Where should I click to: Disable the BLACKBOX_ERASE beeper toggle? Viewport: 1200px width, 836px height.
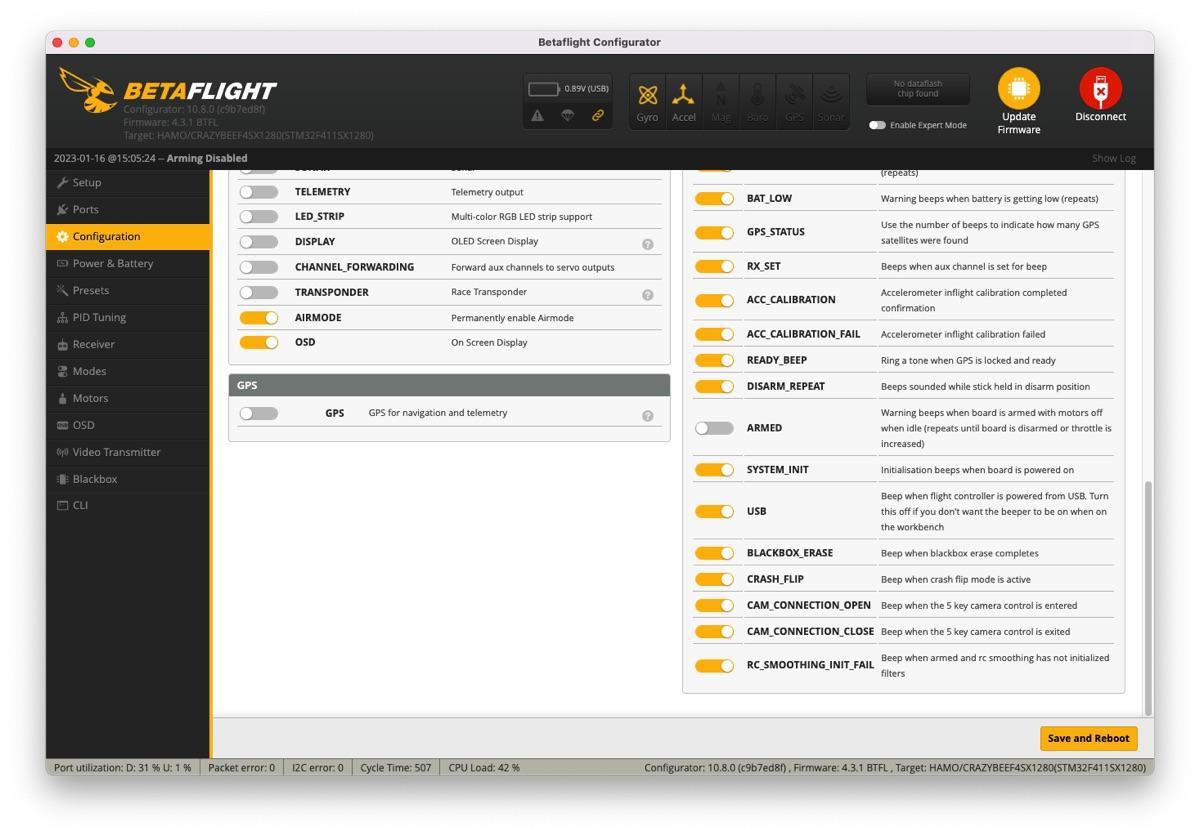(714, 553)
